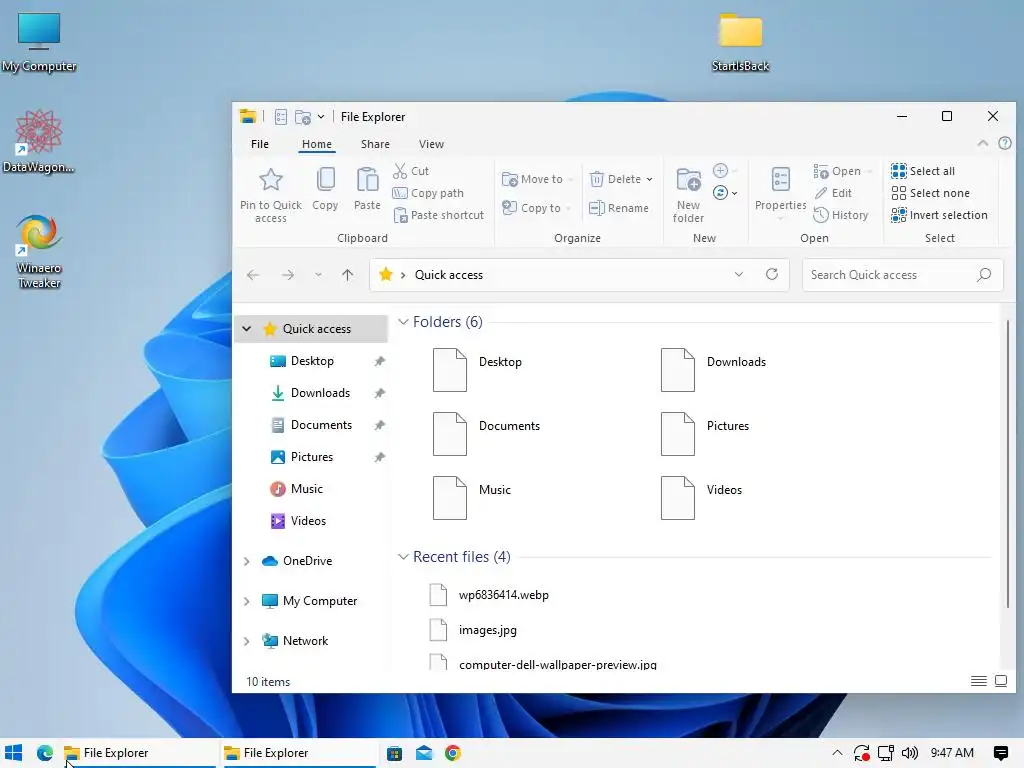The width and height of the screenshot is (1024, 768).
Task: Open Customize Quick Access Toolbar dropdown
Action: [321, 117]
